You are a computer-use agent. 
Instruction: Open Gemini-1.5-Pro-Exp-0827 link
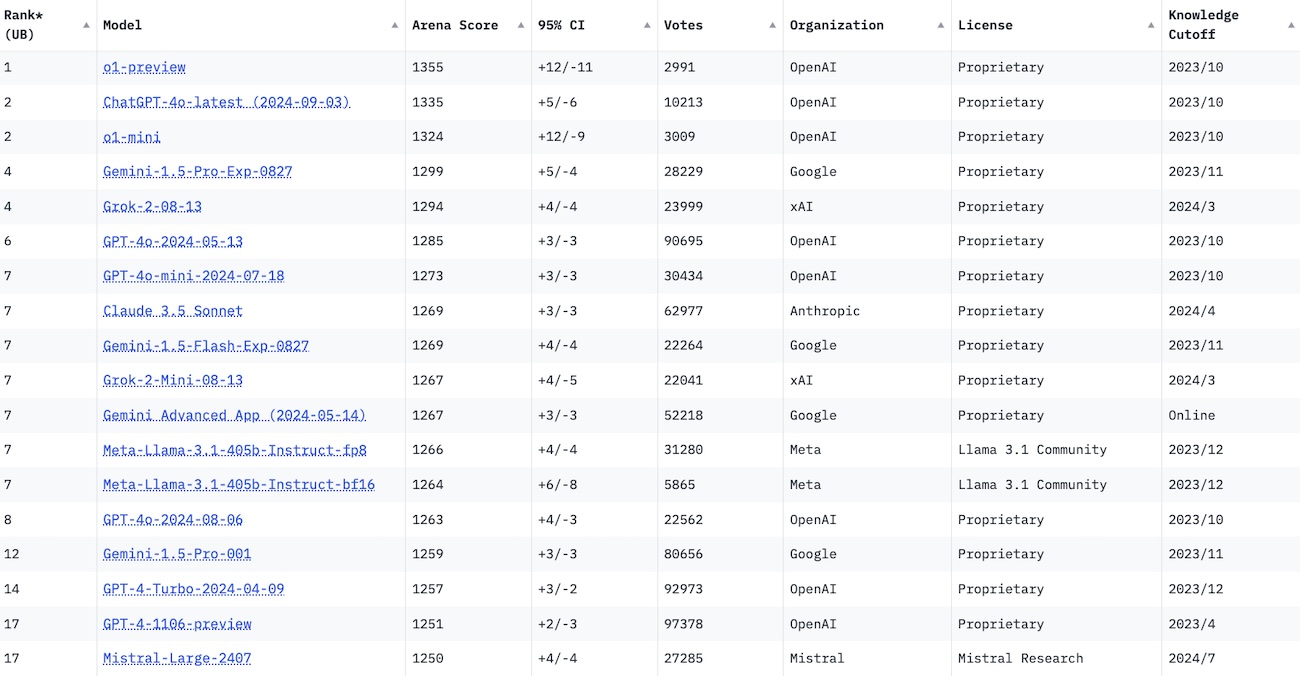tap(197, 172)
